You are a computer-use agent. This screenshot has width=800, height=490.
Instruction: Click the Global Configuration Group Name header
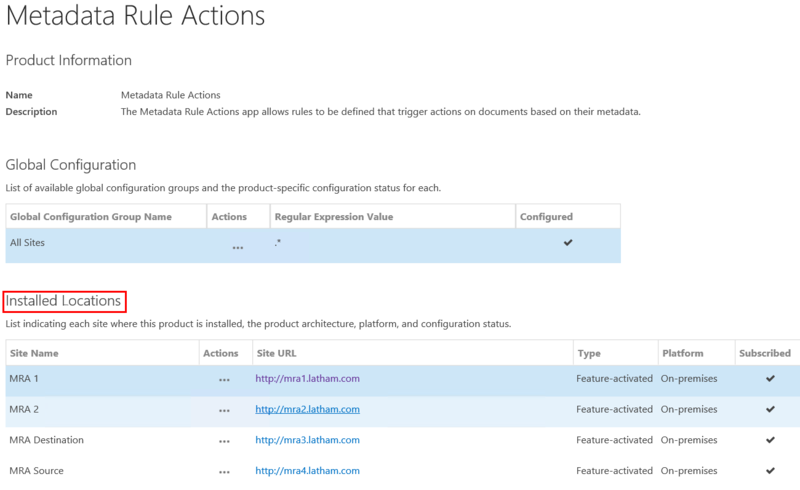click(x=90, y=217)
